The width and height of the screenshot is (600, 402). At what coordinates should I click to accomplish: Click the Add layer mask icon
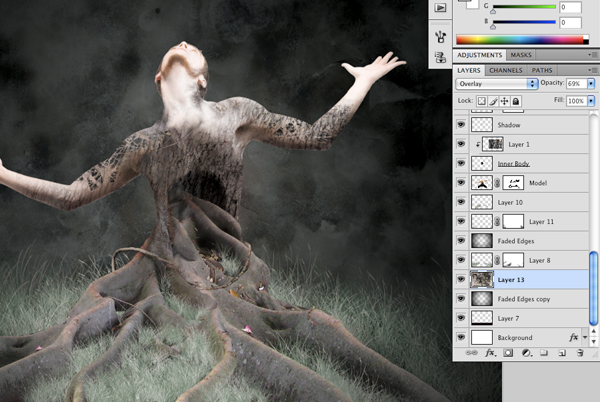tap(508, 353)
